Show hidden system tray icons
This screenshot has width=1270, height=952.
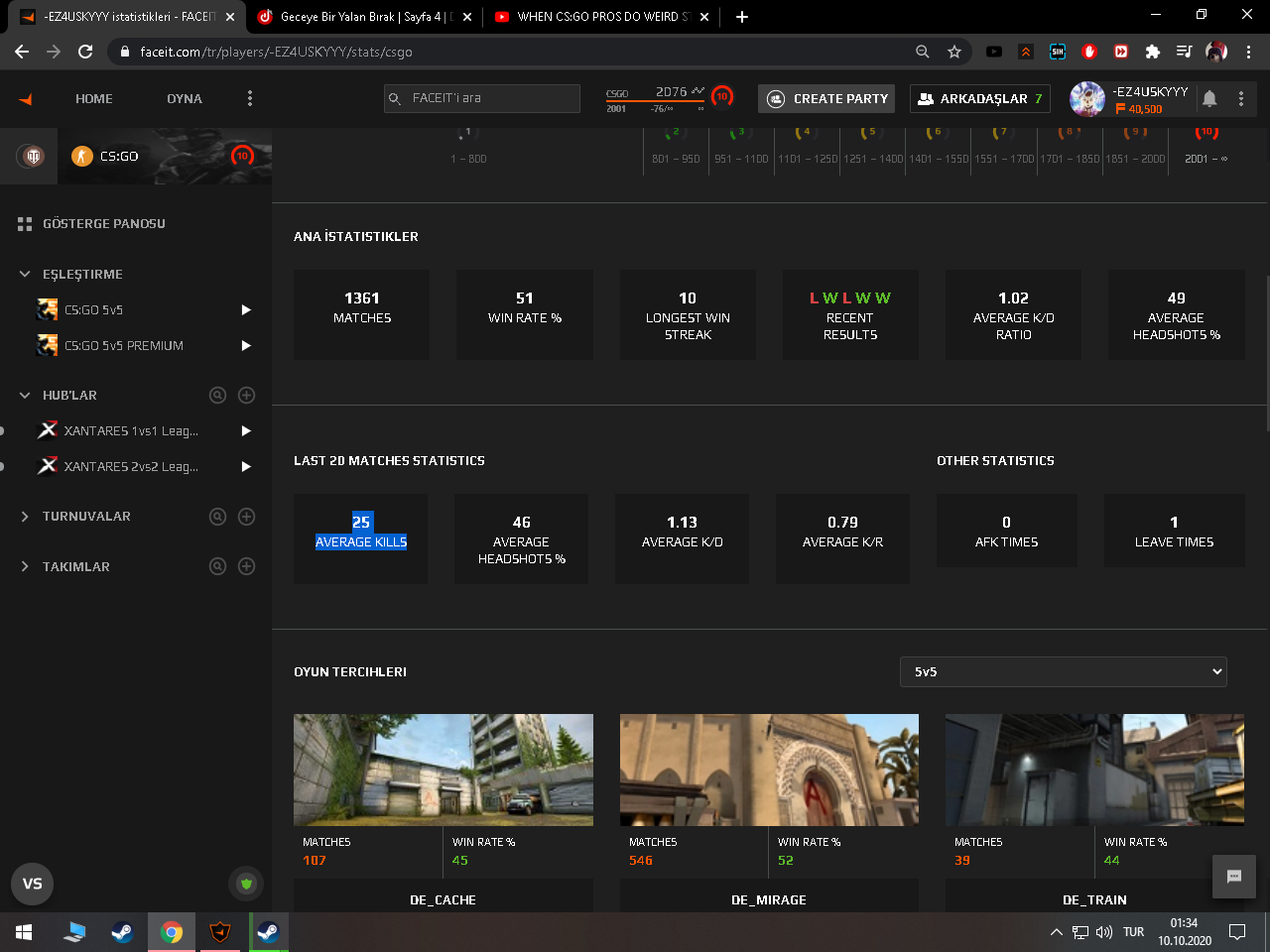tap(1057, 932)
